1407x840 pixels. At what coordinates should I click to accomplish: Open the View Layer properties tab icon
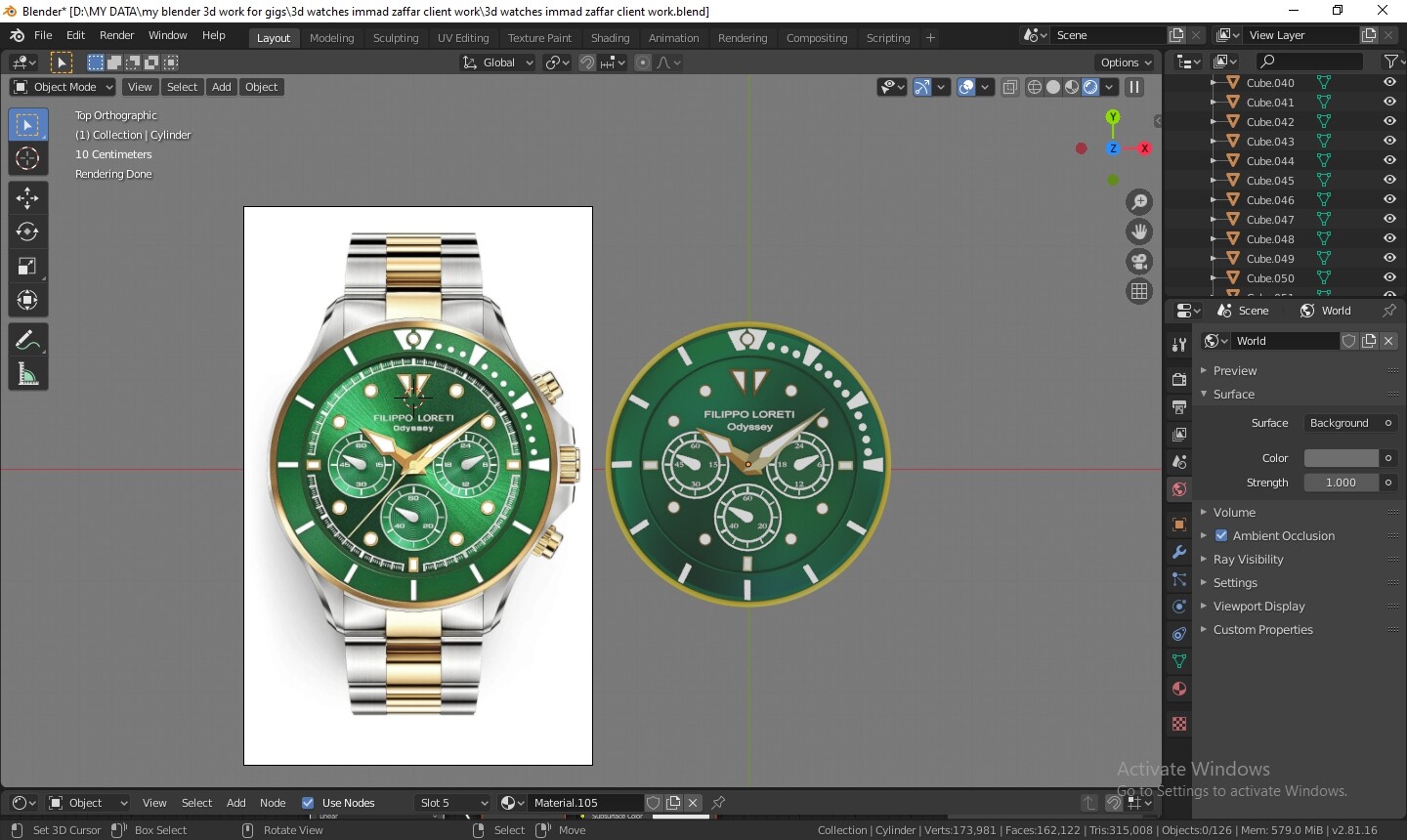[x=1179, y=434]
